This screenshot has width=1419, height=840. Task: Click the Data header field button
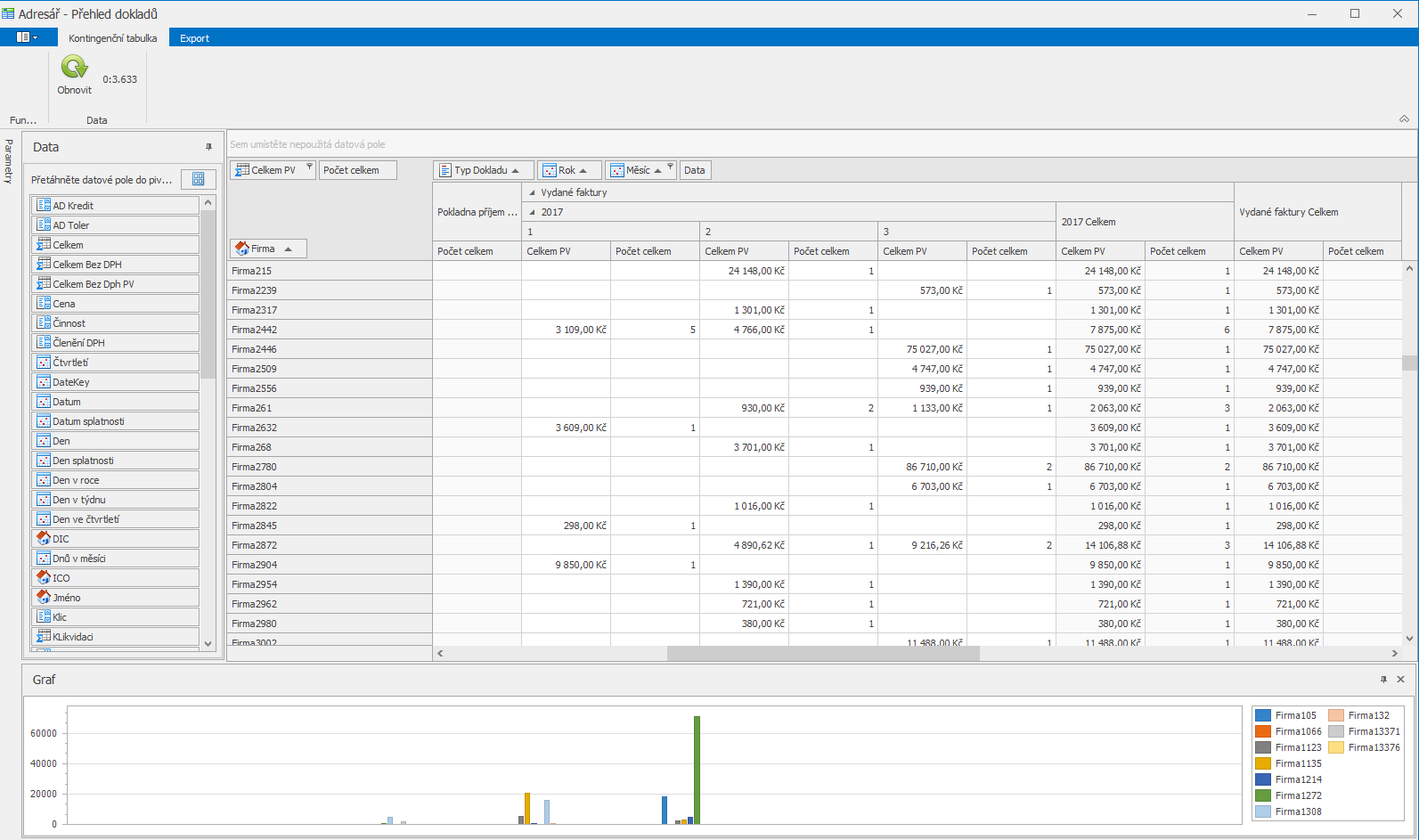point(695,170)
